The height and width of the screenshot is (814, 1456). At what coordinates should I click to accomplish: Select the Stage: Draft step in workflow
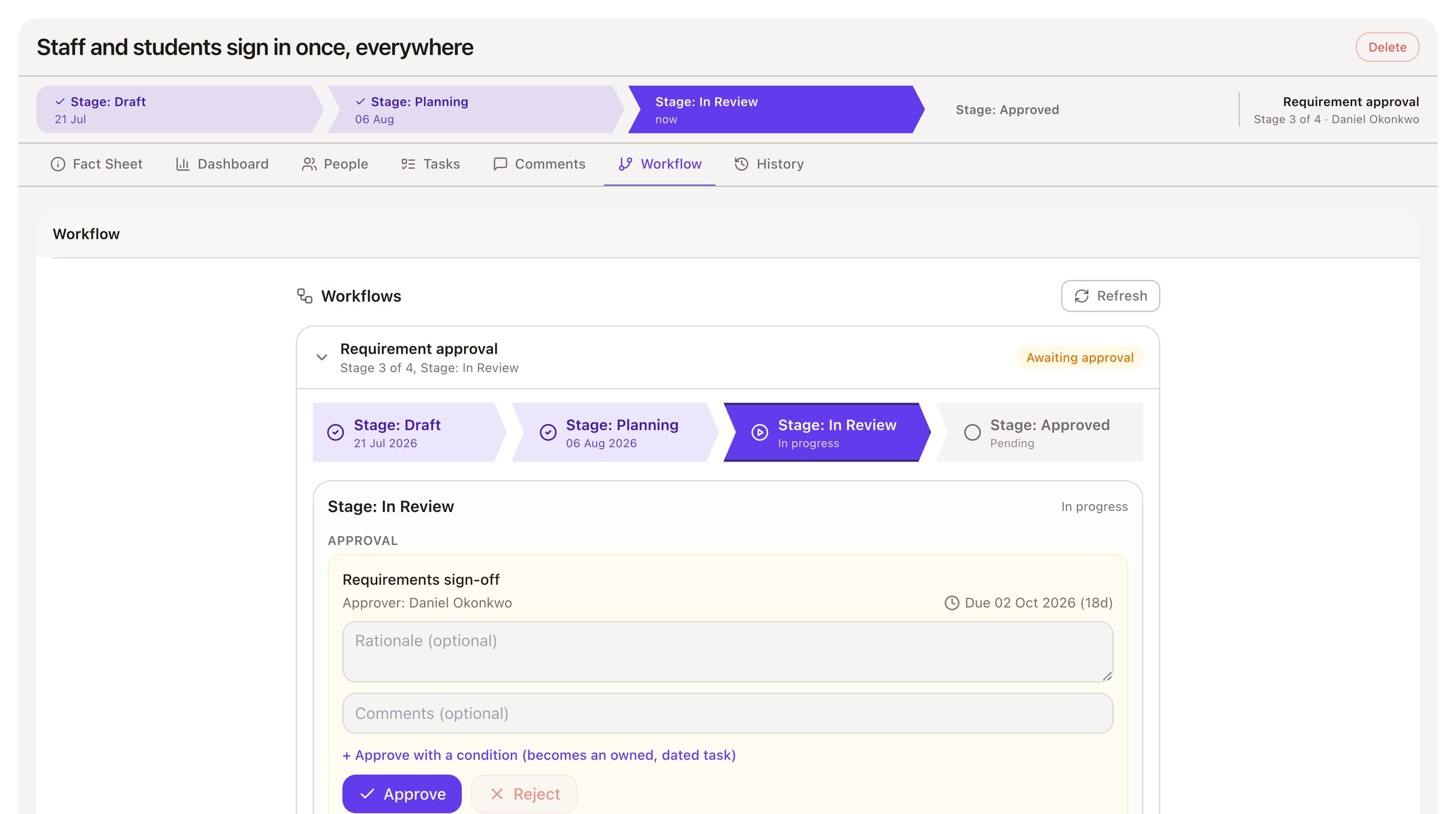[409, 433]
